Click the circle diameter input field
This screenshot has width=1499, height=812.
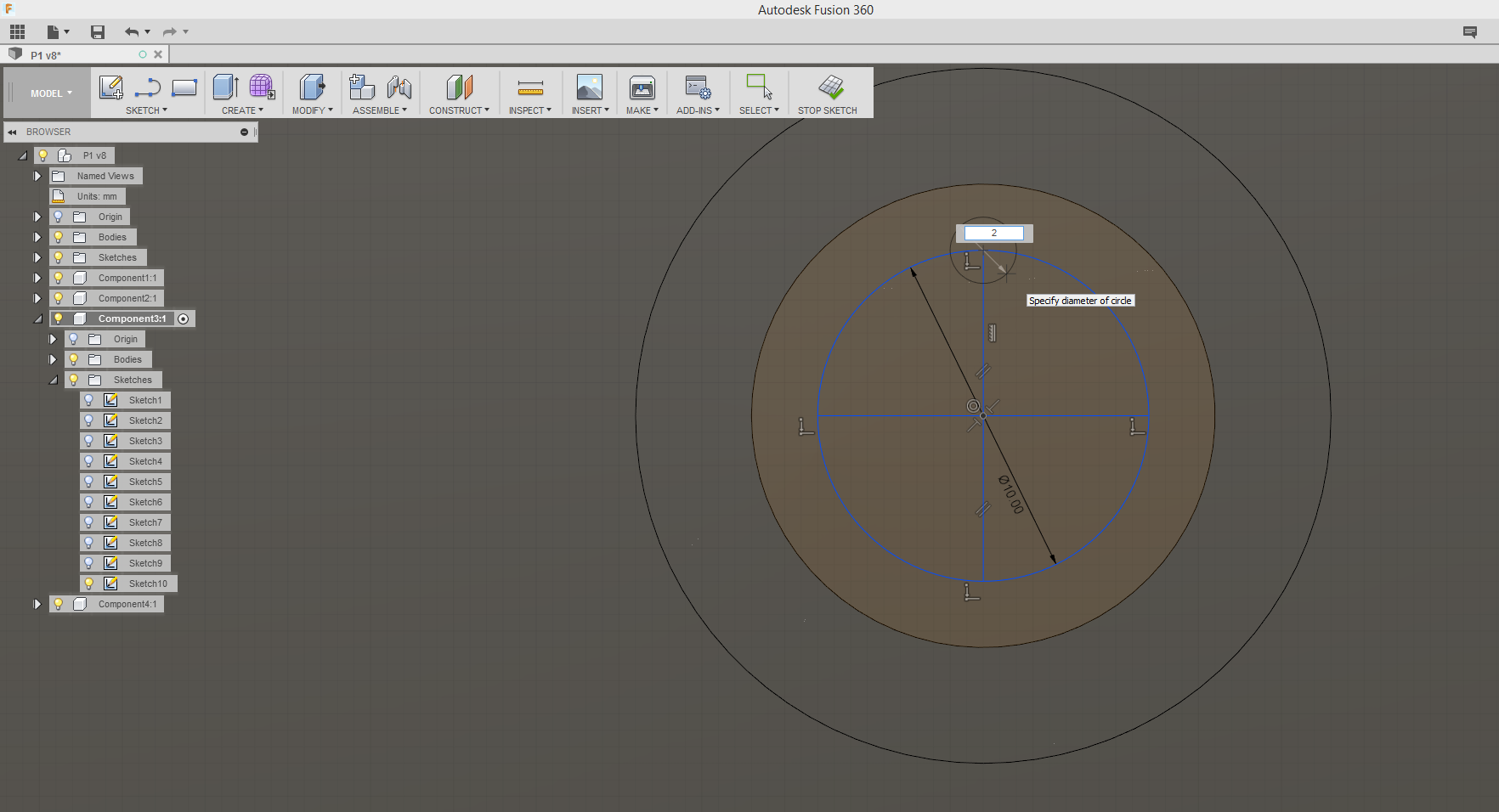pos(994,233)
